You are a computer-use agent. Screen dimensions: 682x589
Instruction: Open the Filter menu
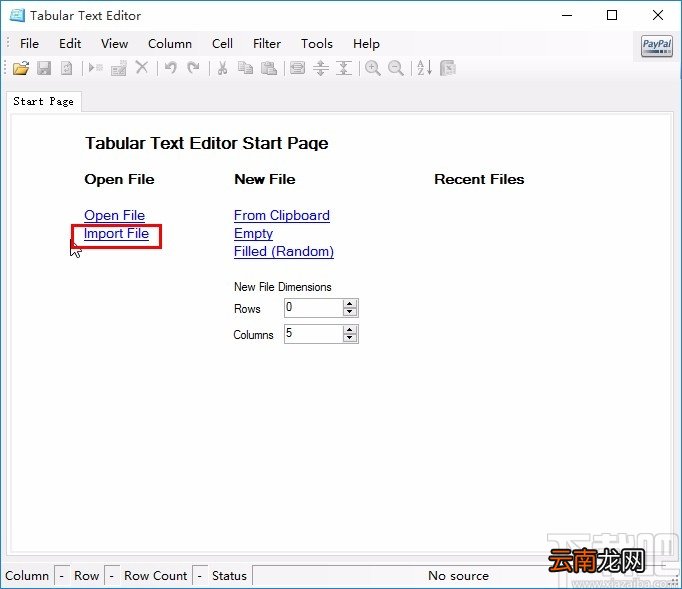tap(267, 44)
